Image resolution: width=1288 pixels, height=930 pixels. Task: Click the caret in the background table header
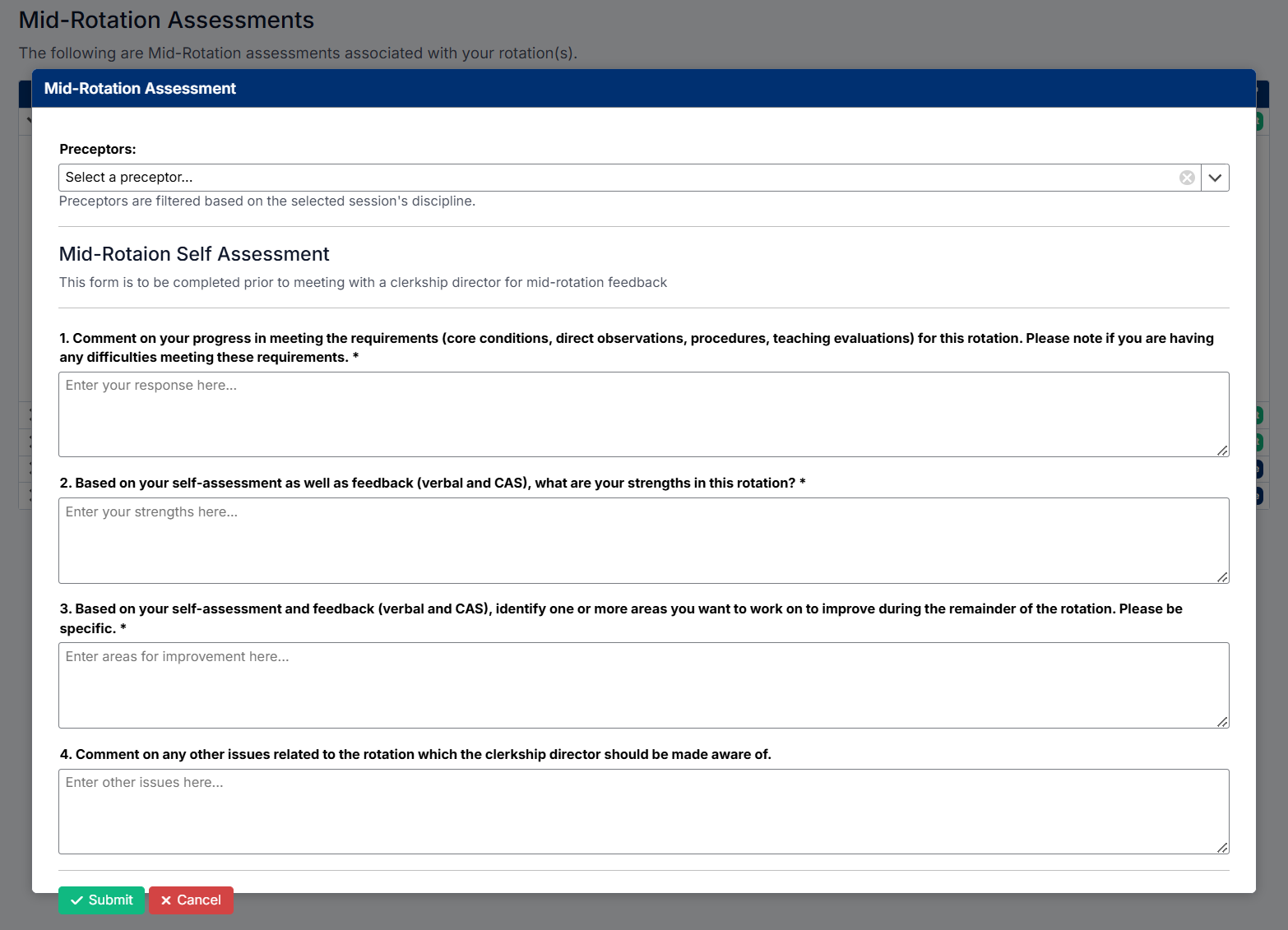[30, 118]
